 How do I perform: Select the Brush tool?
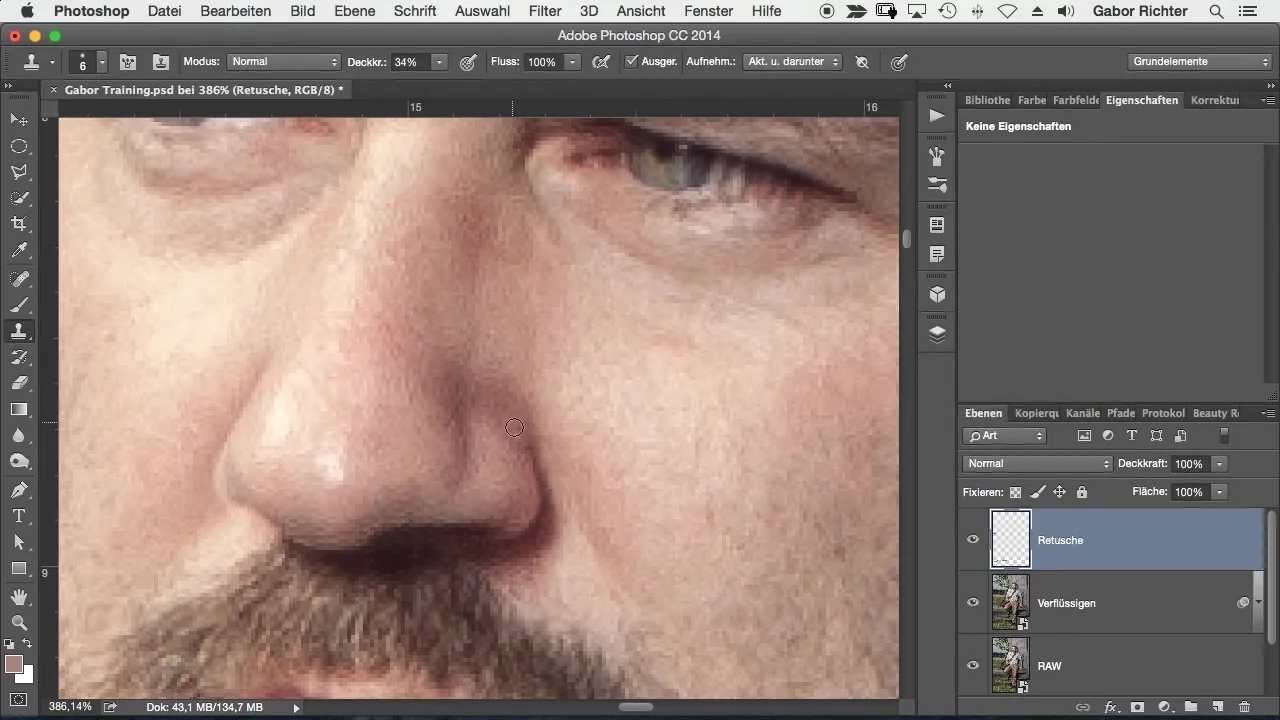coord(19,304)
